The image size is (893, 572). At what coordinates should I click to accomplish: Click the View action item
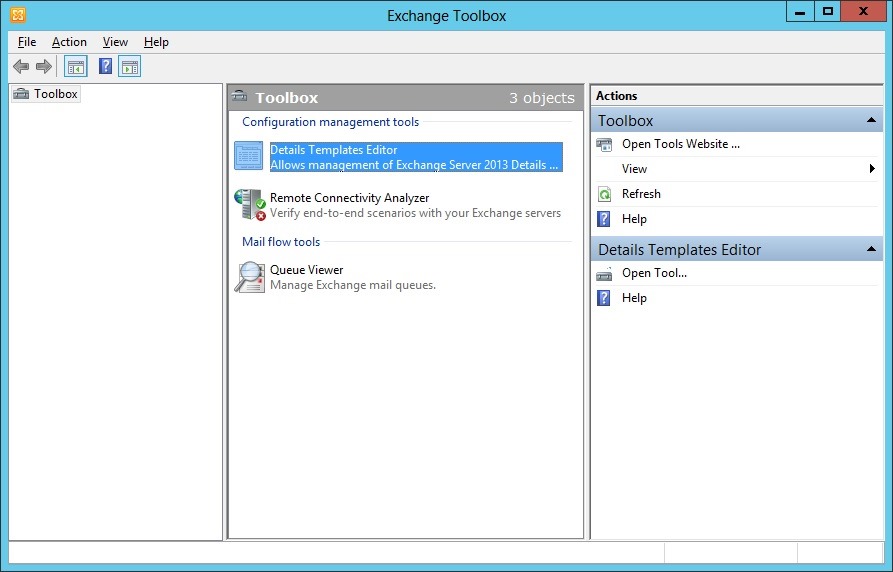coord(634,169)
